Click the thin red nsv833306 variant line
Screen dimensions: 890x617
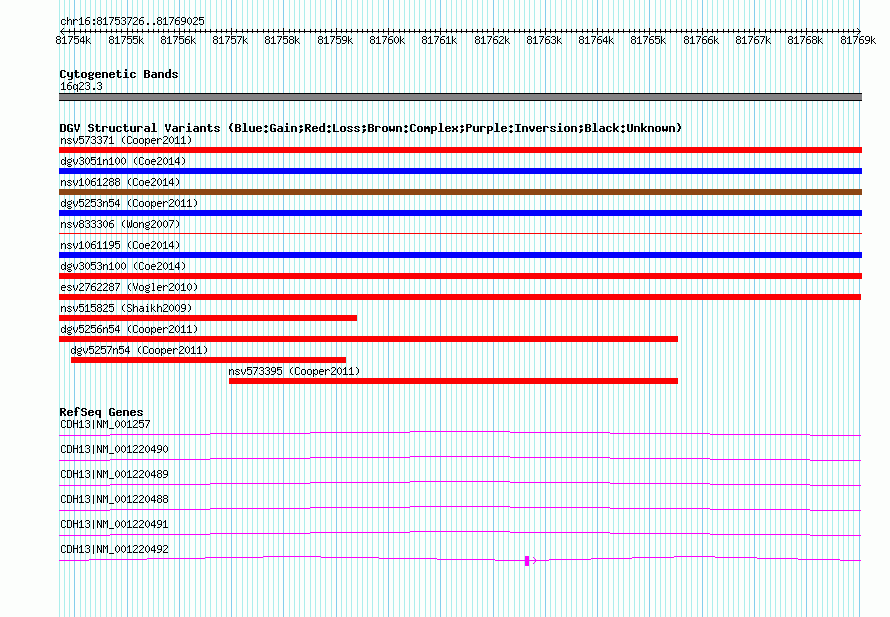point(460,233)
